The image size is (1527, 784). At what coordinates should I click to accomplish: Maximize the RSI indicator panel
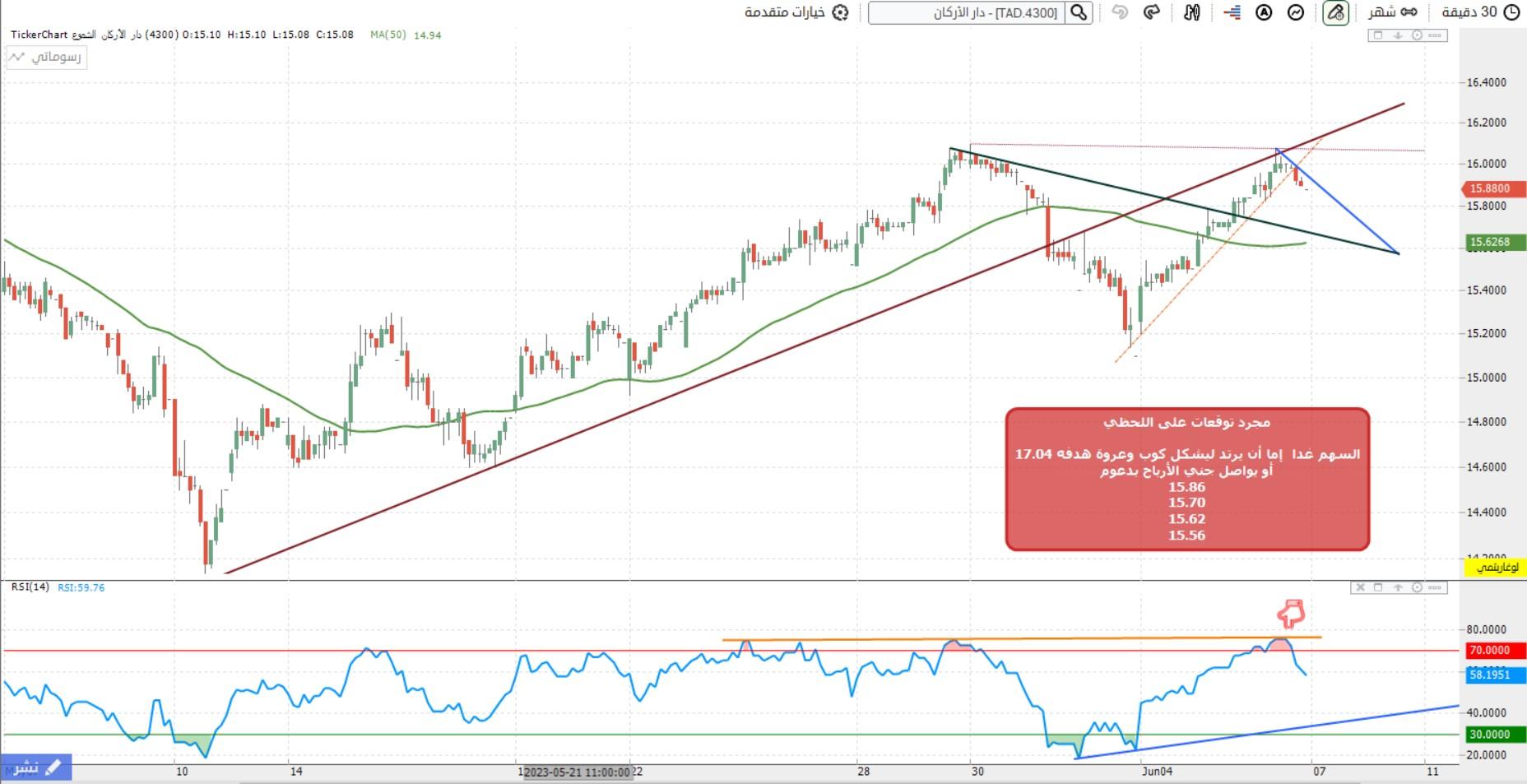click(x=1378, y=587)
